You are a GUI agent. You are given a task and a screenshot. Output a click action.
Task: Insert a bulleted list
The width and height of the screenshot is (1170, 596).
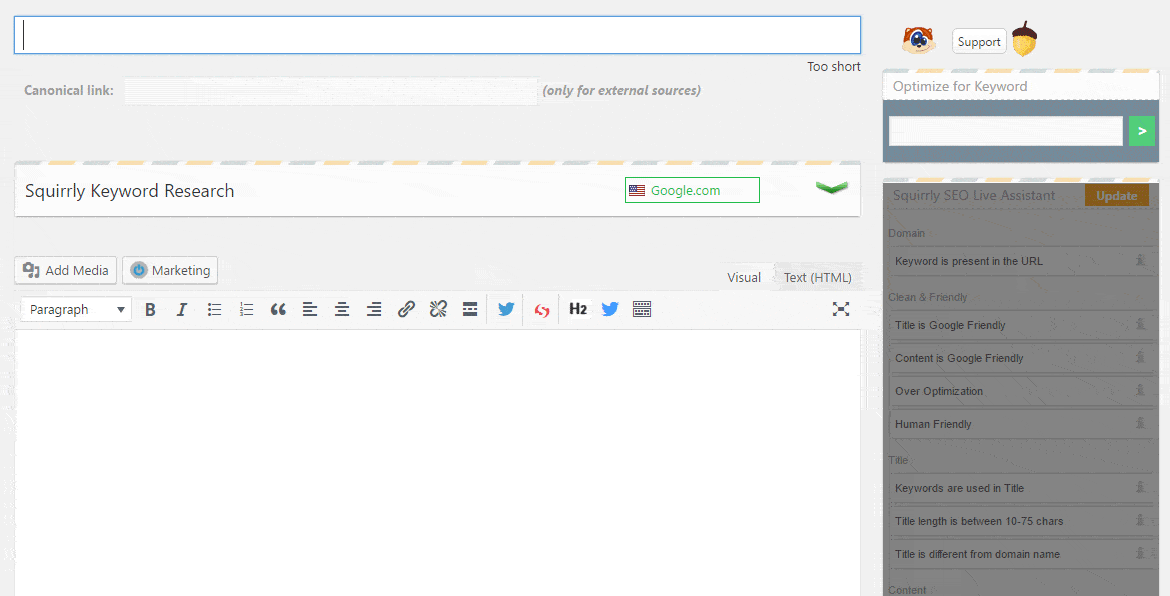pos(214,310)
